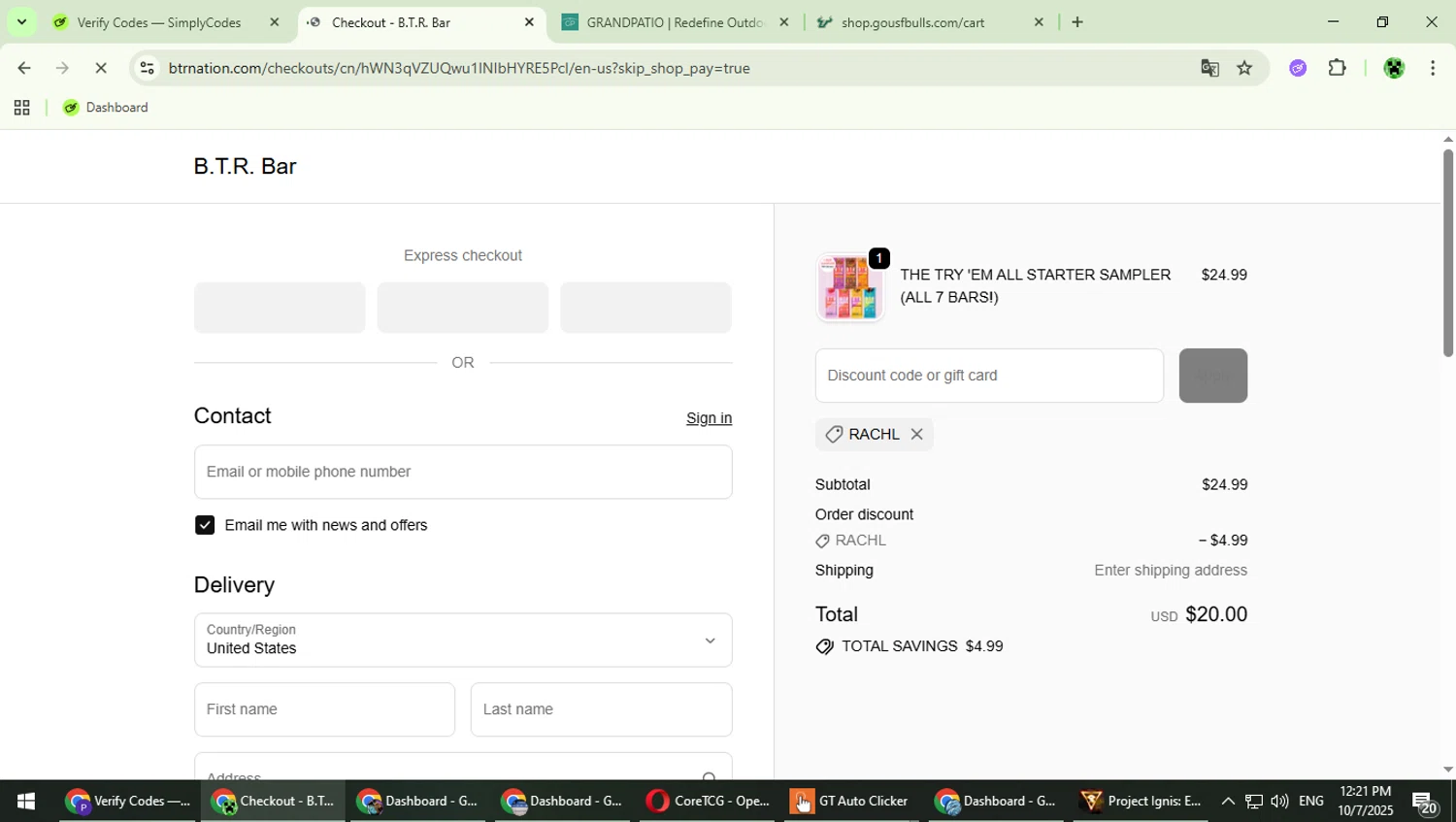Focus the Last name field
Viewport: 1456px width, 822px height.
click(601, 709)
